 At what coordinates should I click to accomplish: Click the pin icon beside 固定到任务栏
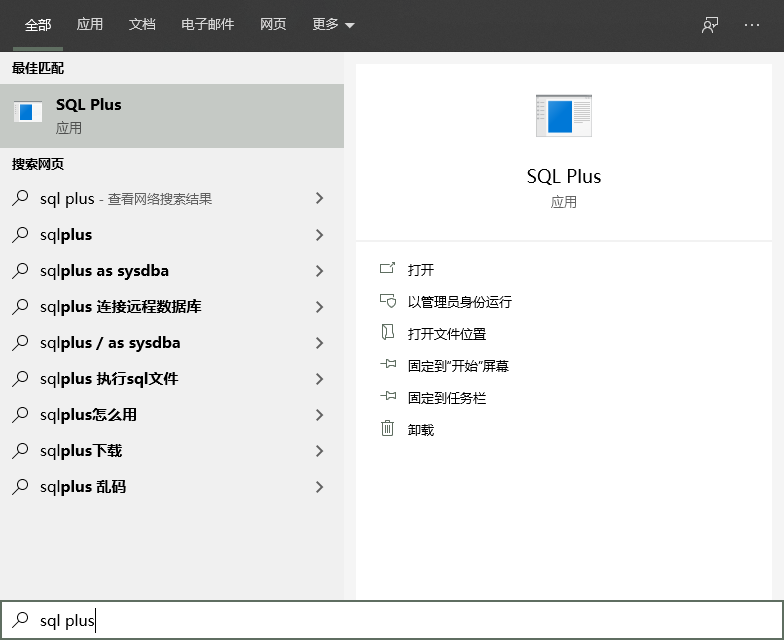coord(388,396)
